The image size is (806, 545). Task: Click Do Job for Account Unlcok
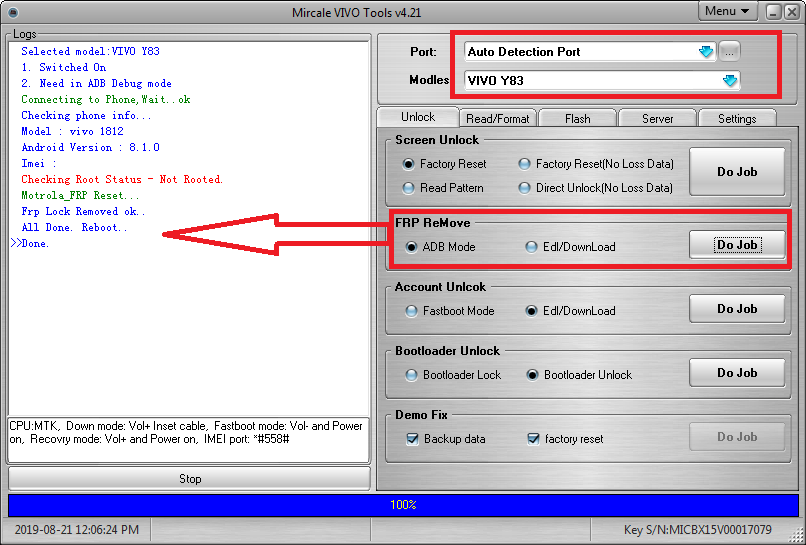coord(737,308)
